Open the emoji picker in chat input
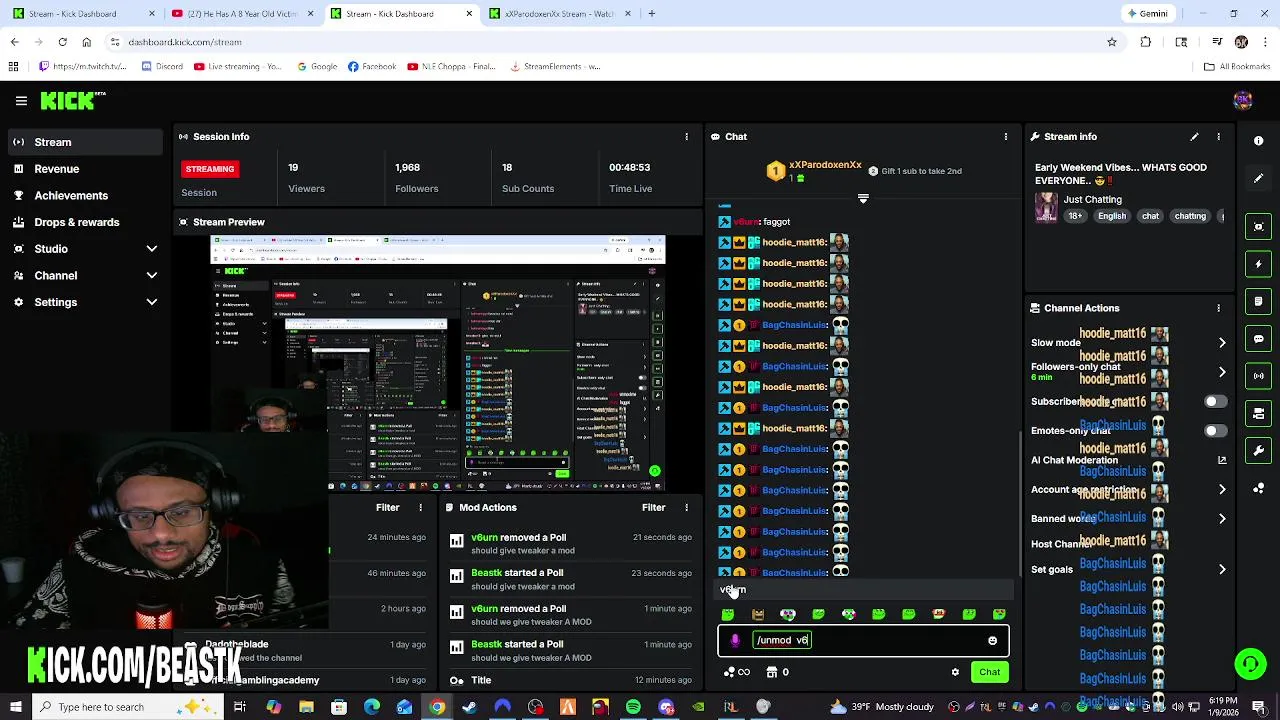 [992, 641]
